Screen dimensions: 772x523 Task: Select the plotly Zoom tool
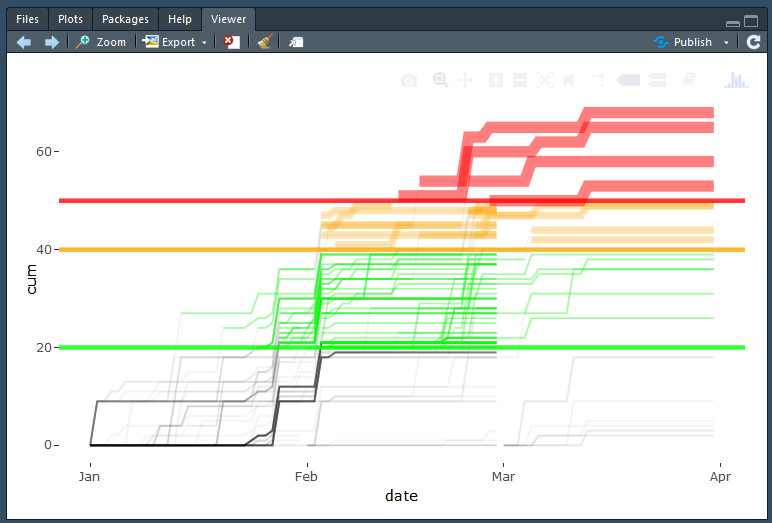coord(441,80)
